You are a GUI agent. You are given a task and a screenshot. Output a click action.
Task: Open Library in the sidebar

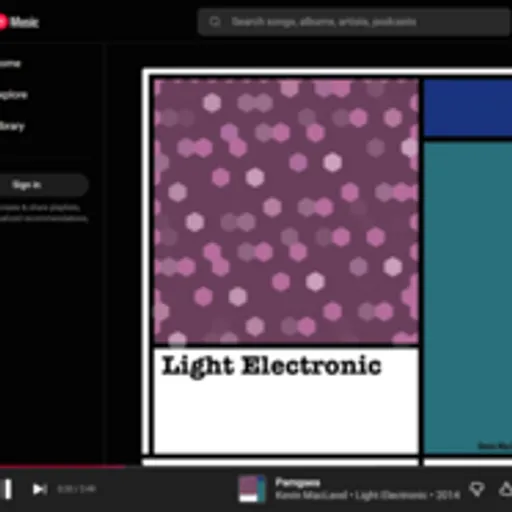tap(12, 126)
